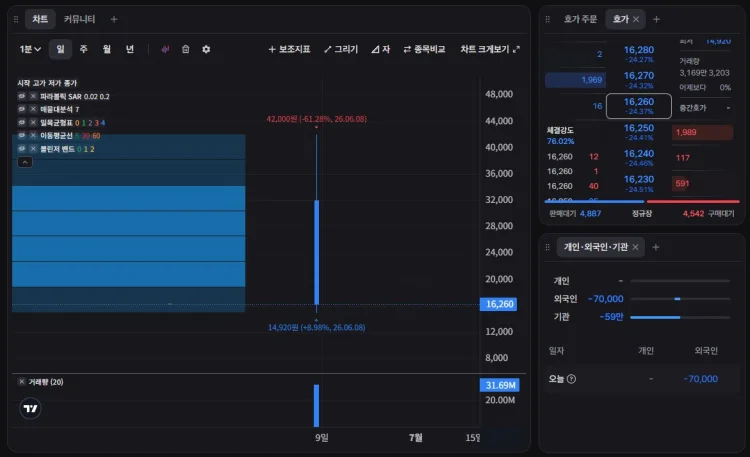Open the candle chart type icon
The image size is (750, 457).
[165, 49]
